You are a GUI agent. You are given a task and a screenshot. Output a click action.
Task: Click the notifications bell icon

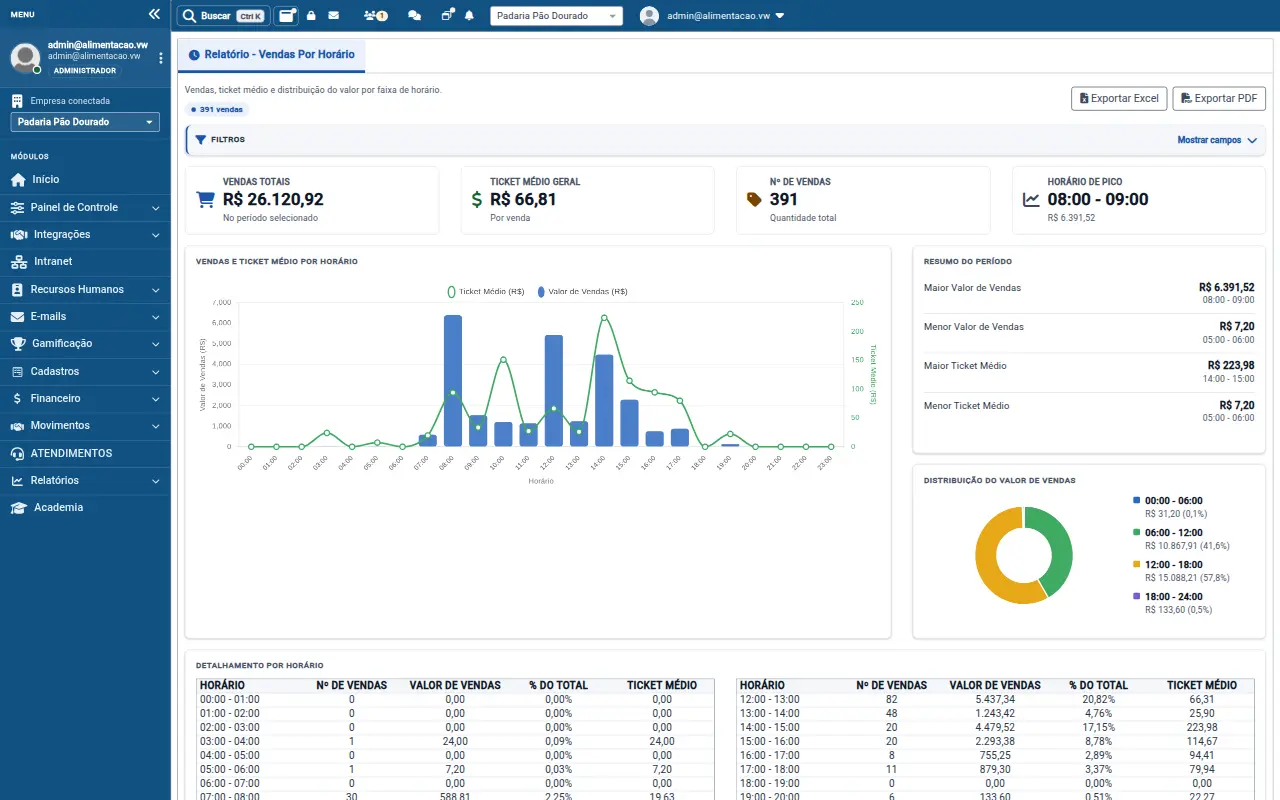469,16
